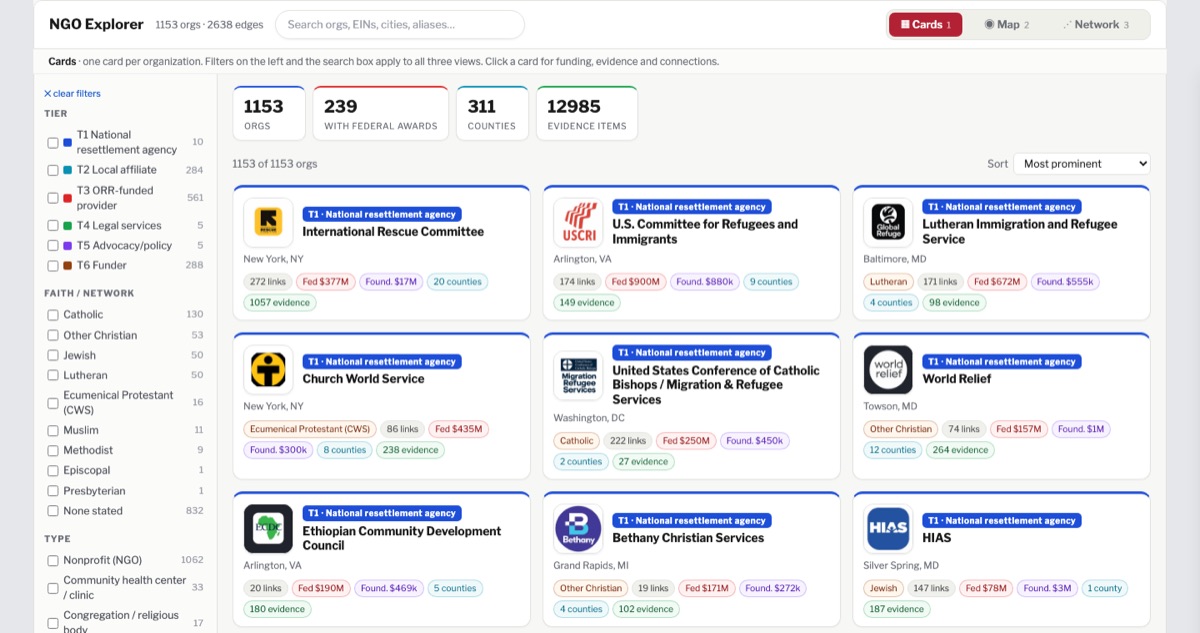Click the 1153 Orgs stat tile

269,113
